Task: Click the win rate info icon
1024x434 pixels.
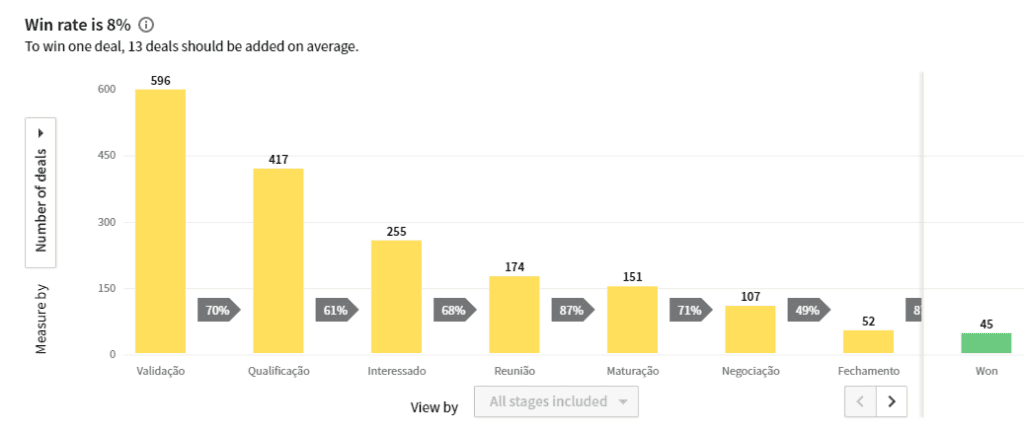Action: [x=146, y=25]
